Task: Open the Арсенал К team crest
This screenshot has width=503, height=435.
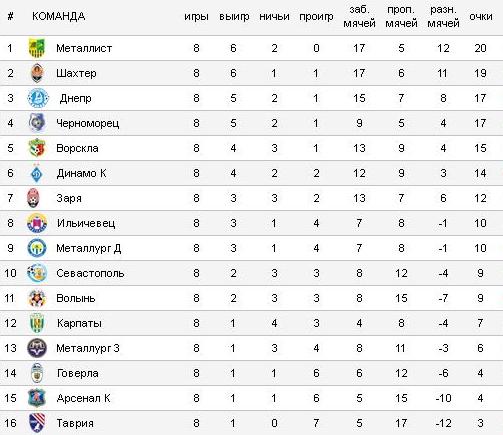Action: (37, 398)
